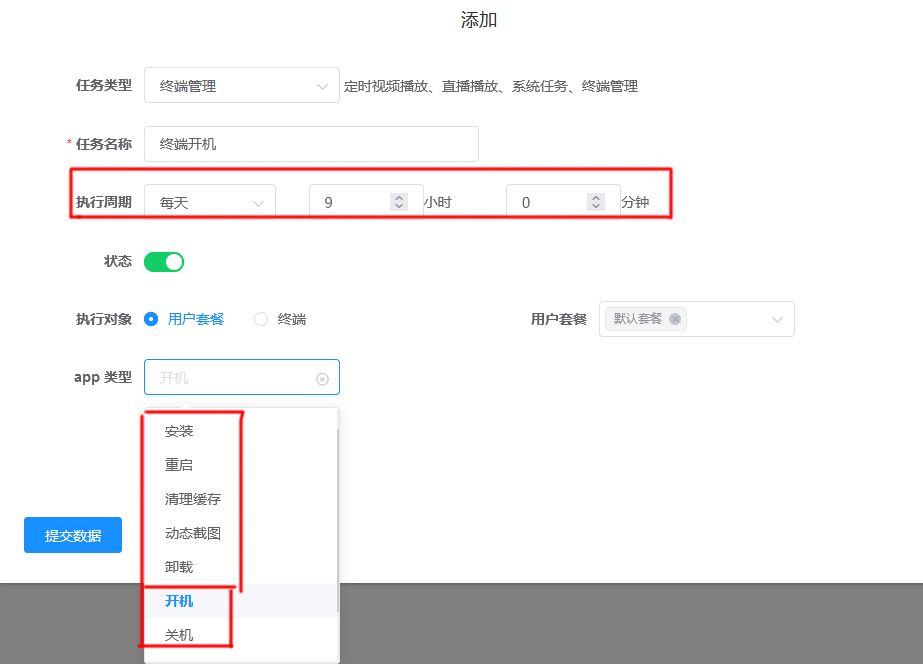Select the 终端 radio button
The width and height of the screenshot is (923, 664).
(x=261, y=319)
